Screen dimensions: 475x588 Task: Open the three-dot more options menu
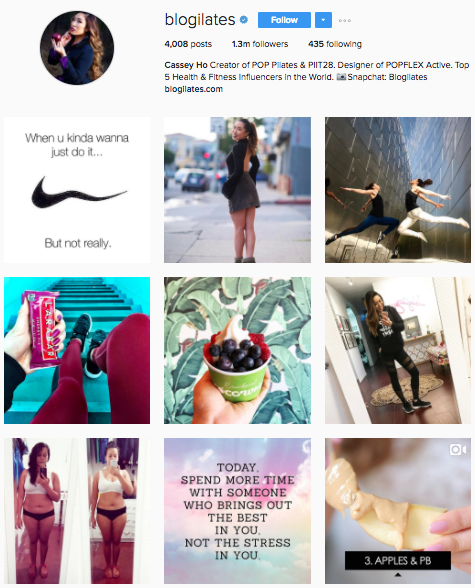pyautogui.click(x=345, y=21)
